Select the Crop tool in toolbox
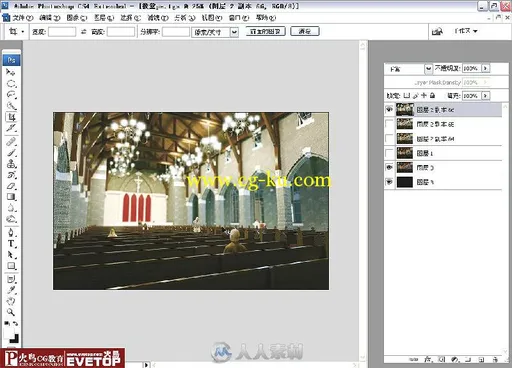 pyautogui.click(x=11, y=117)
